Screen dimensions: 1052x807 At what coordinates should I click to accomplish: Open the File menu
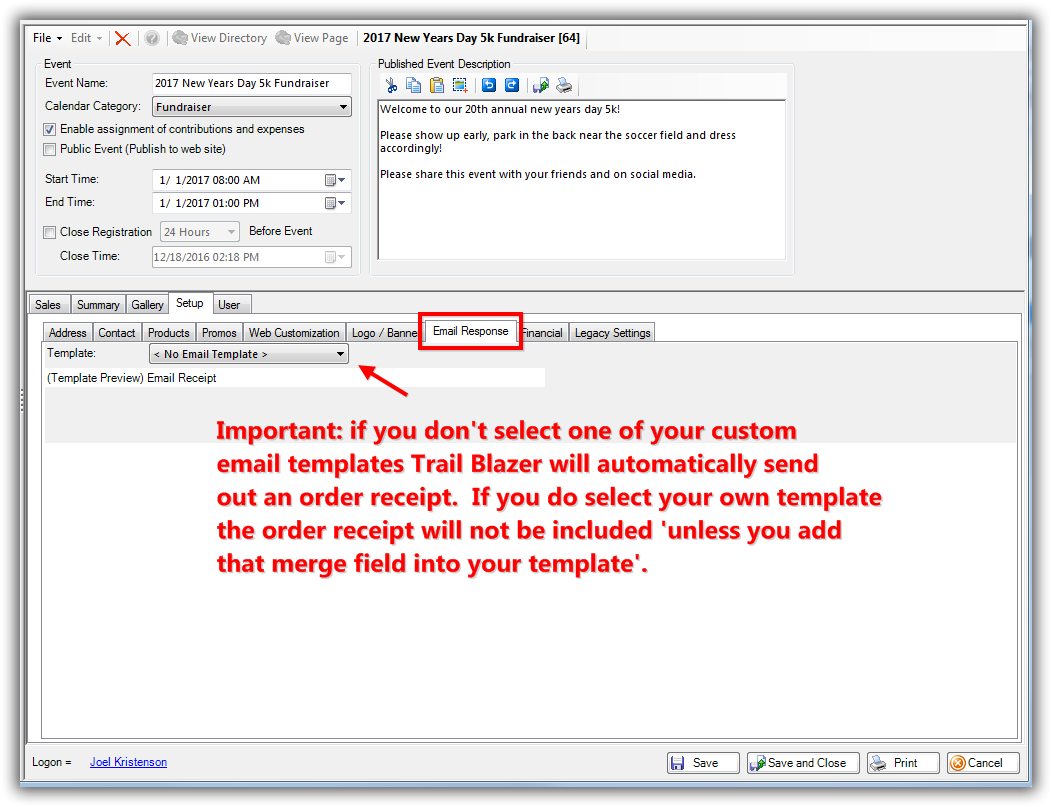click(x=46, y=38)
